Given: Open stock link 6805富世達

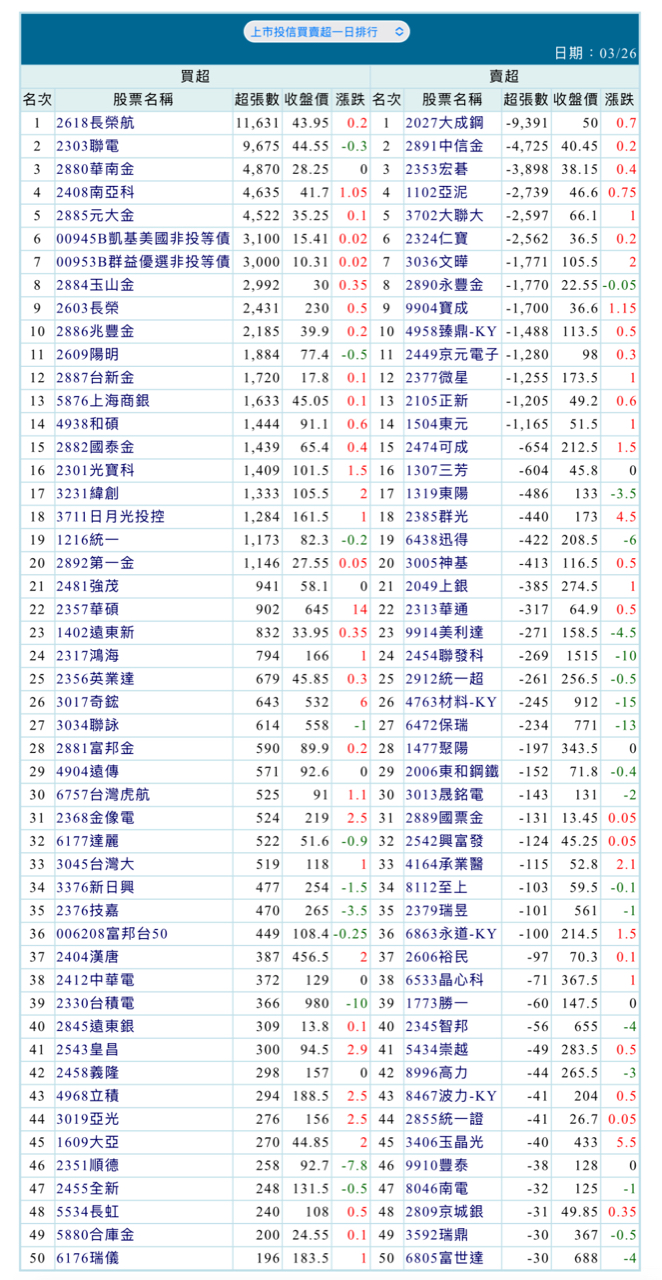Looking at the screenshot, I should point(443,1258).
